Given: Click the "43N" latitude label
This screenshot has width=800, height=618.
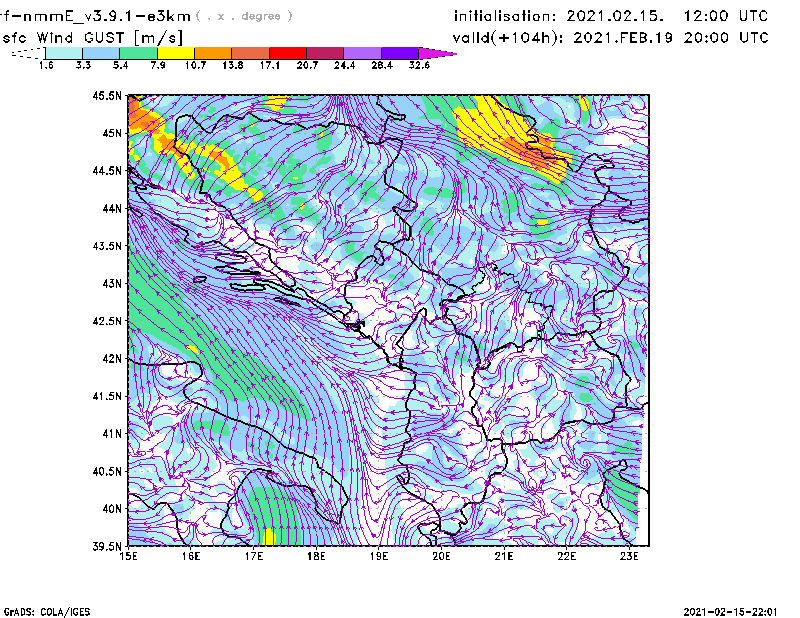Looking at the screenshot, I should coord(112,283).
